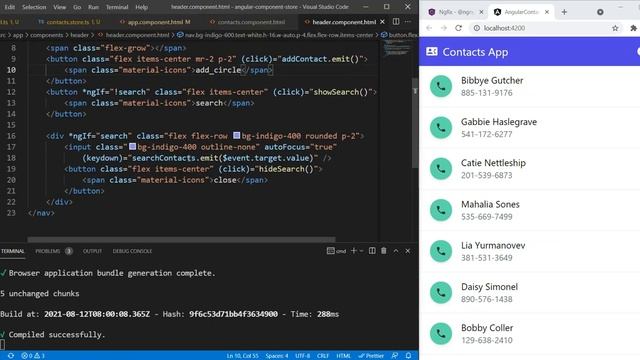The height and width of the screenshot is (360, 640).
Task: Click the 'app' breadcrumb segment
Action: click(18, 35)
